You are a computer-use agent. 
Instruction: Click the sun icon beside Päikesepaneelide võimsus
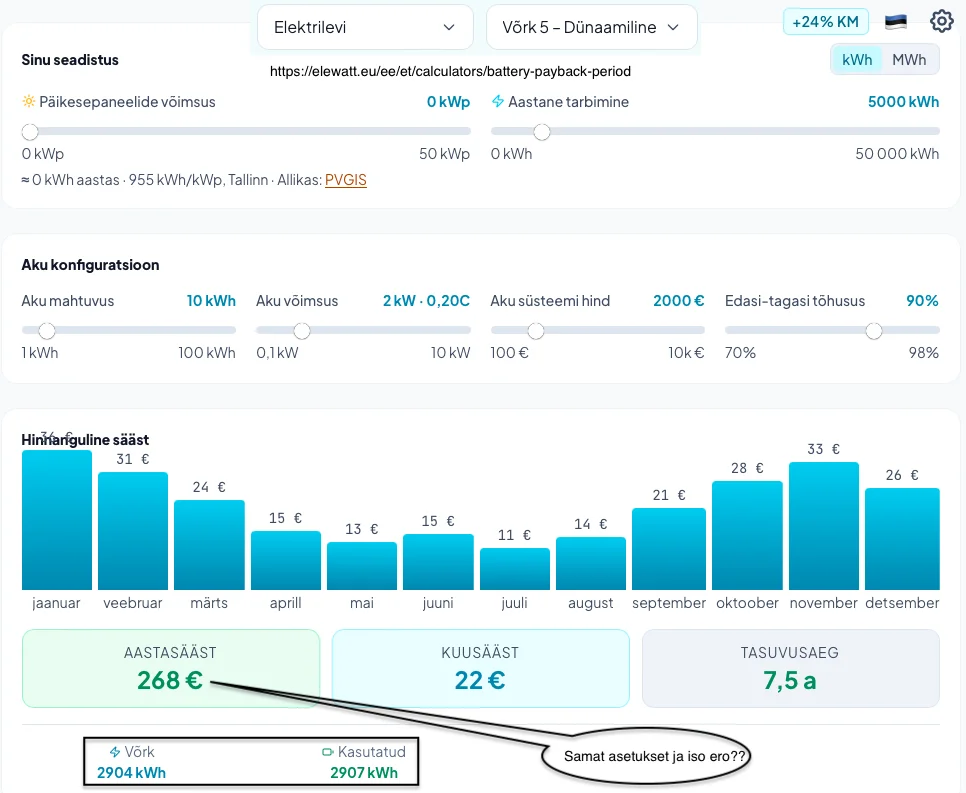(28, 101)
